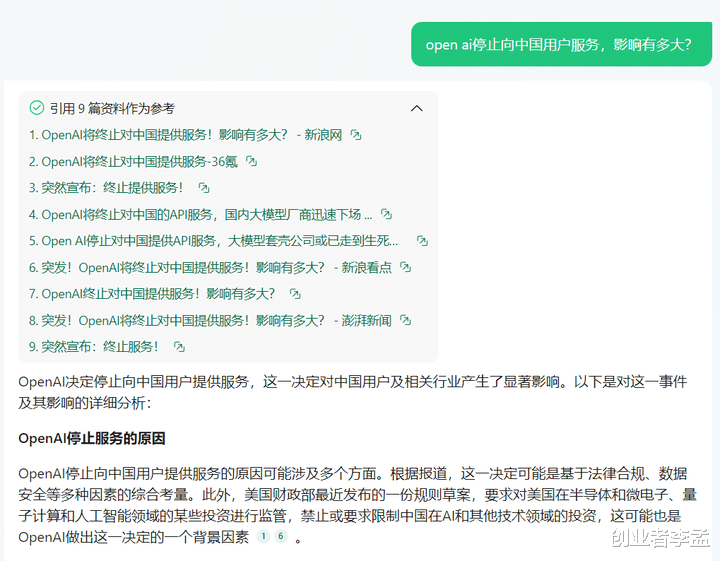Screen dimensions: 720x561
Task: Click external-link icon beside reference 7
Action: 295,294
